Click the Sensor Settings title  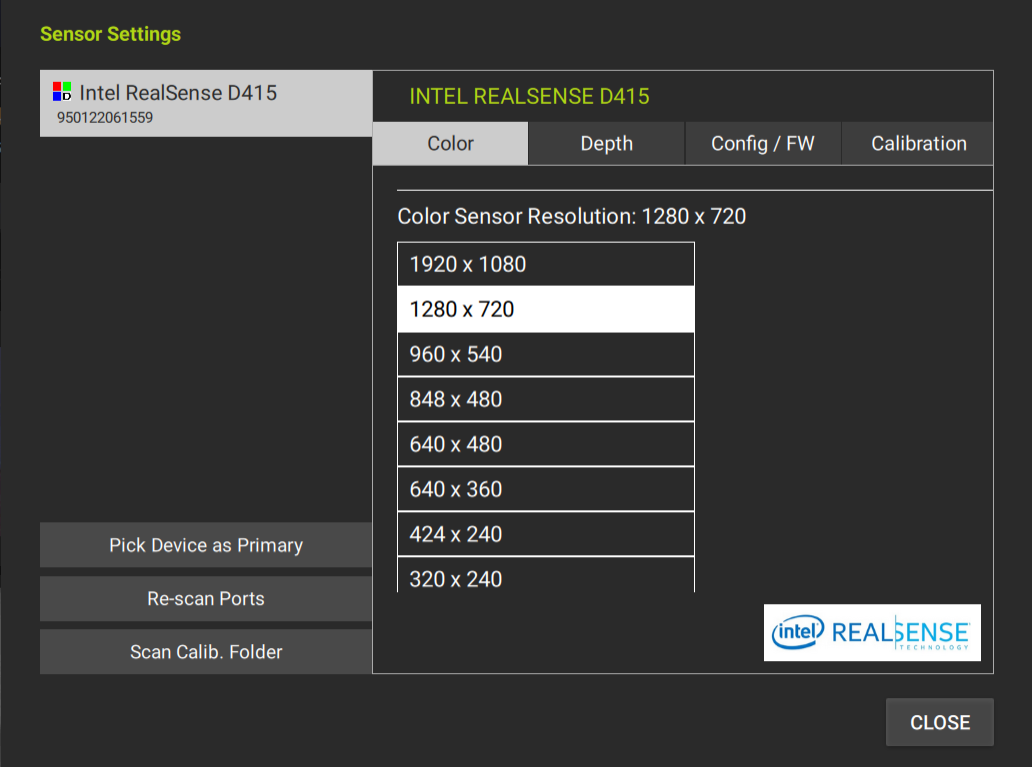(111, 34)
